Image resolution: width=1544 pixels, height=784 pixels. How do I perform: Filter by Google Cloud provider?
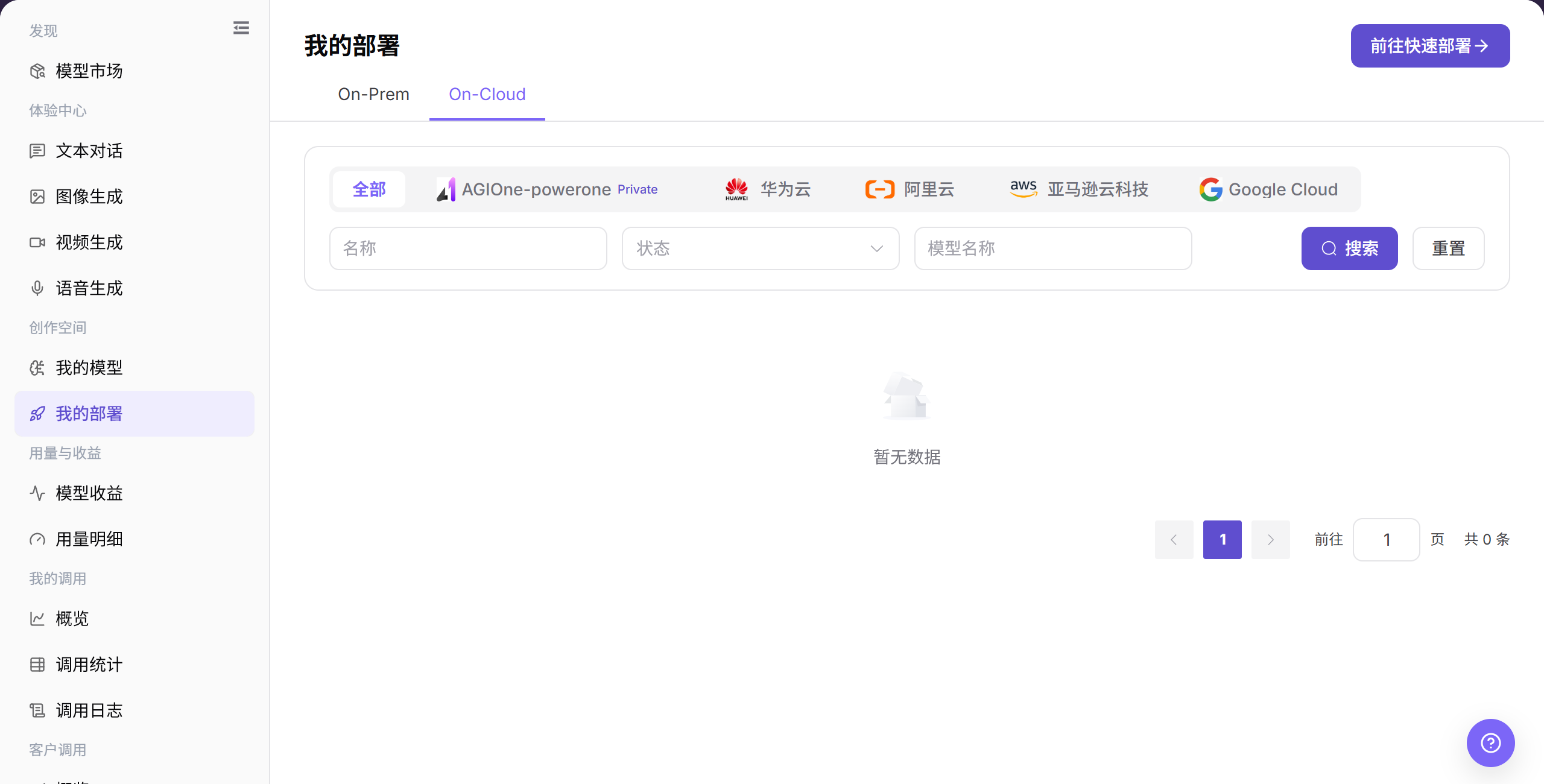[1268, 189]
